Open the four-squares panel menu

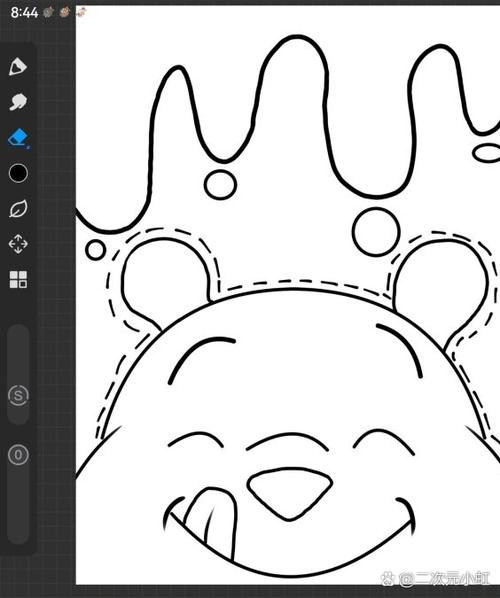click(18, 280)
